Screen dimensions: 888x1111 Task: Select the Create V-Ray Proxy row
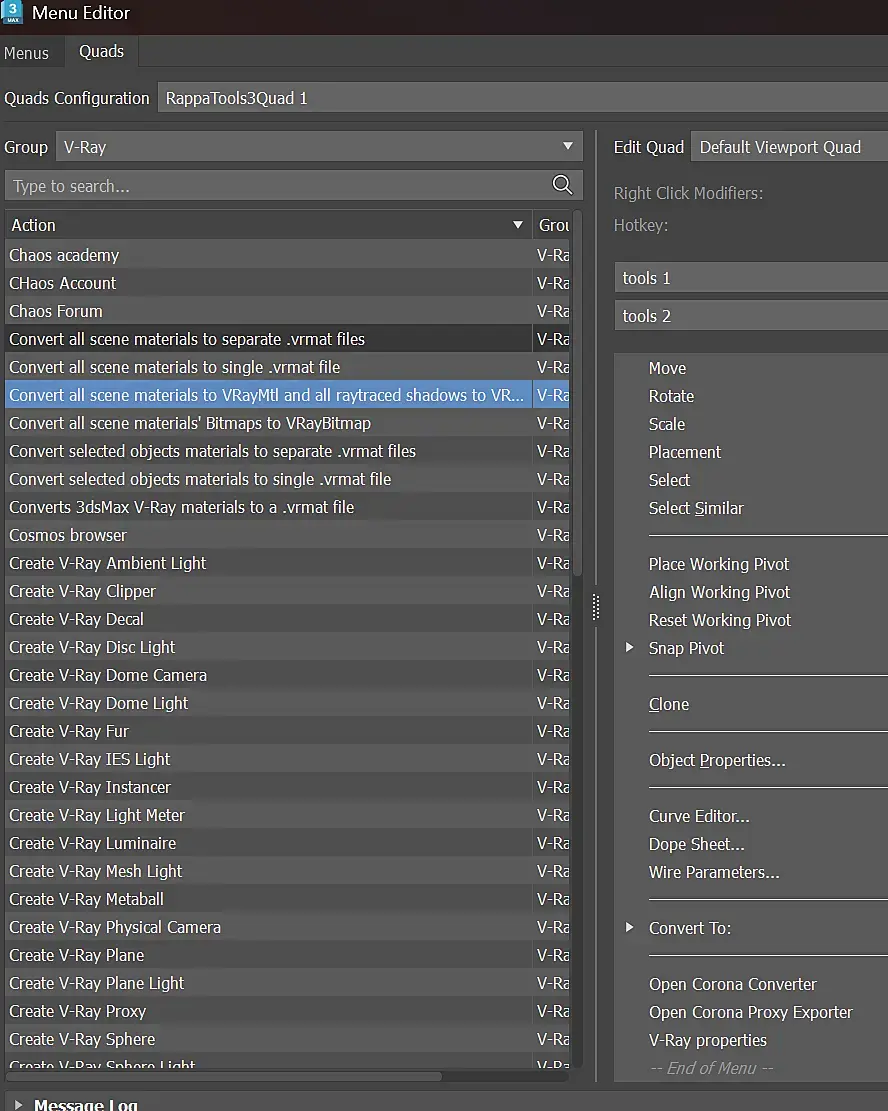click(288, 1011)
